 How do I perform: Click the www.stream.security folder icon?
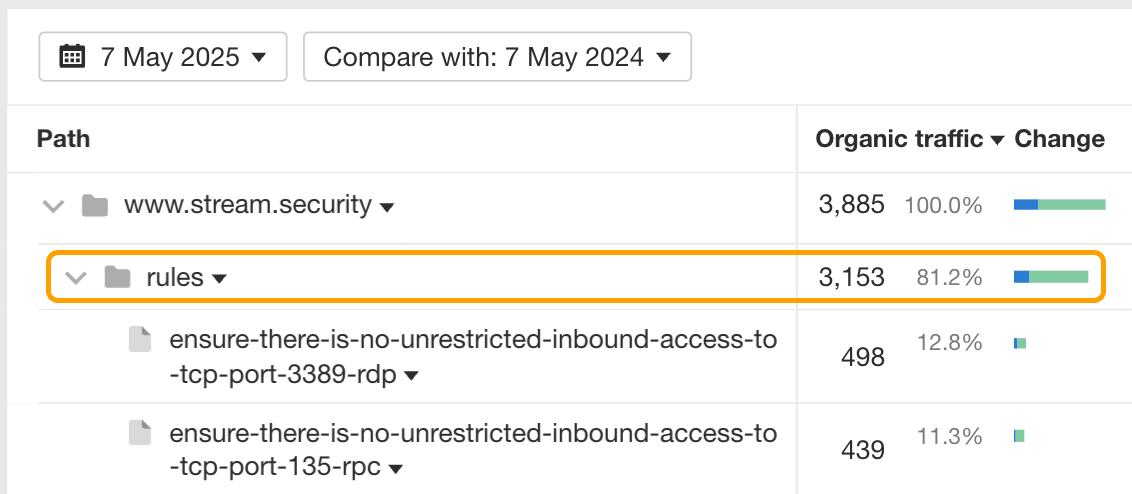(95, 206)
